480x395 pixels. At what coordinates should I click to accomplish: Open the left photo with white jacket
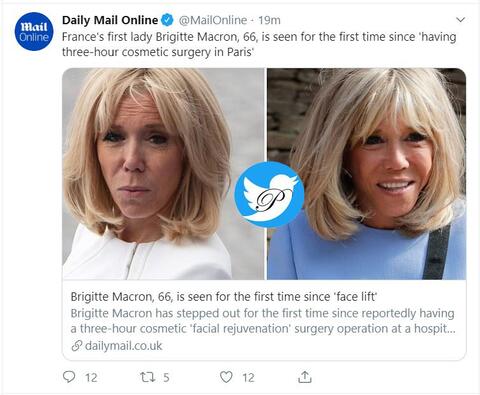coord(163,174)
